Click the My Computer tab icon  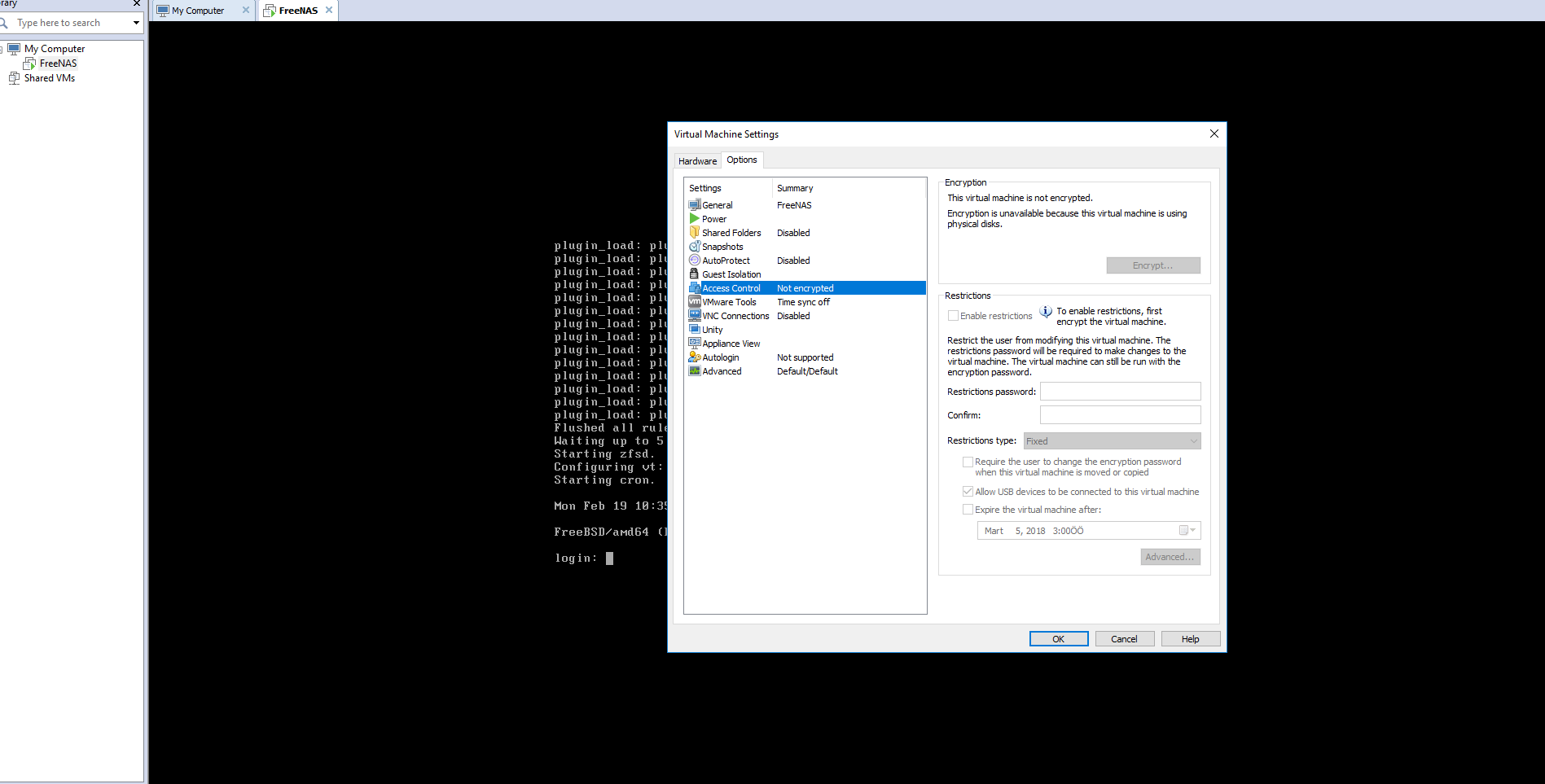(x=163, y=11)
